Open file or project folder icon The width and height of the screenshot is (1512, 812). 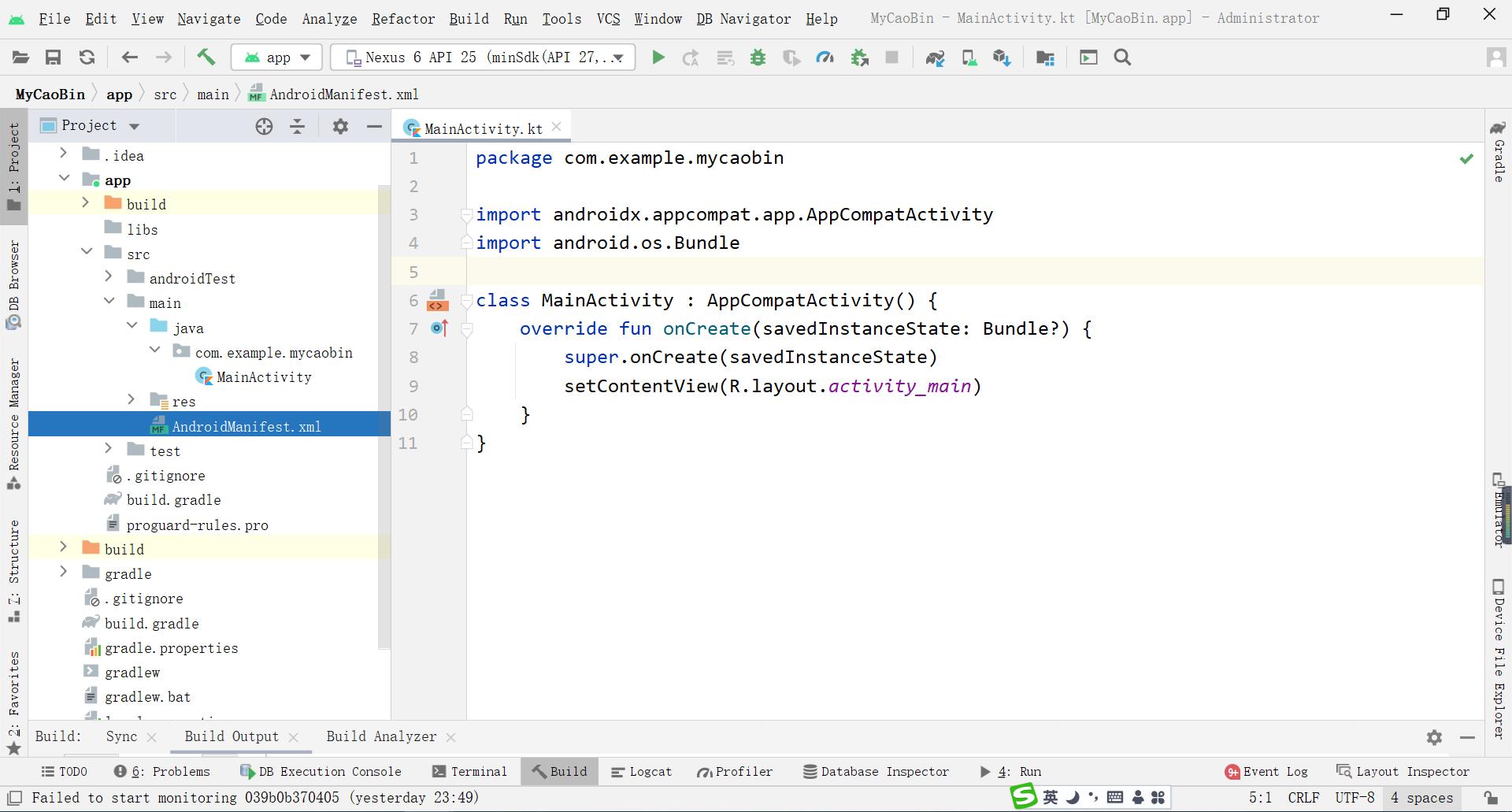(x=20, y=57)
